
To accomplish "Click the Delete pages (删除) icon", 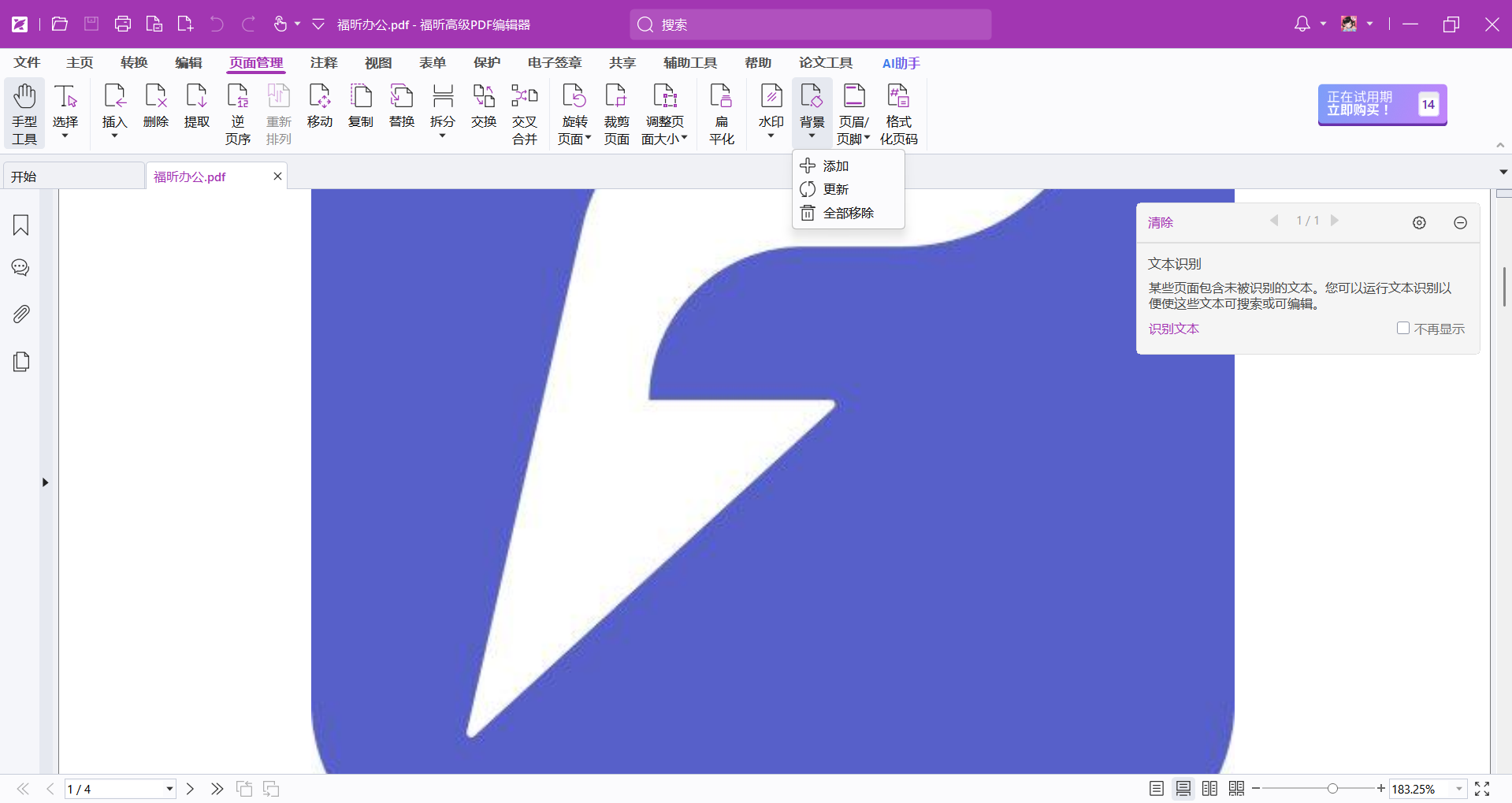I will 155,106.
